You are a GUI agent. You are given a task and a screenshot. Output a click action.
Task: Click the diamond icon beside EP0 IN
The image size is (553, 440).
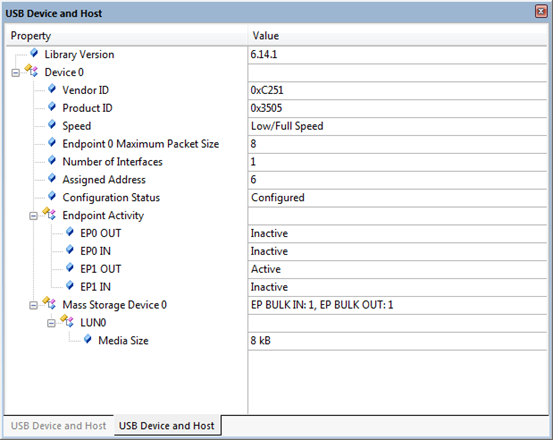(70, 250)
